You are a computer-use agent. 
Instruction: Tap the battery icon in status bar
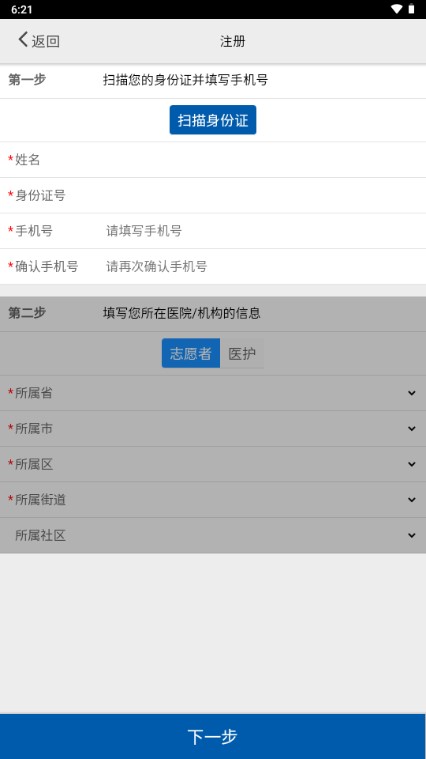(x=411, y=9)
